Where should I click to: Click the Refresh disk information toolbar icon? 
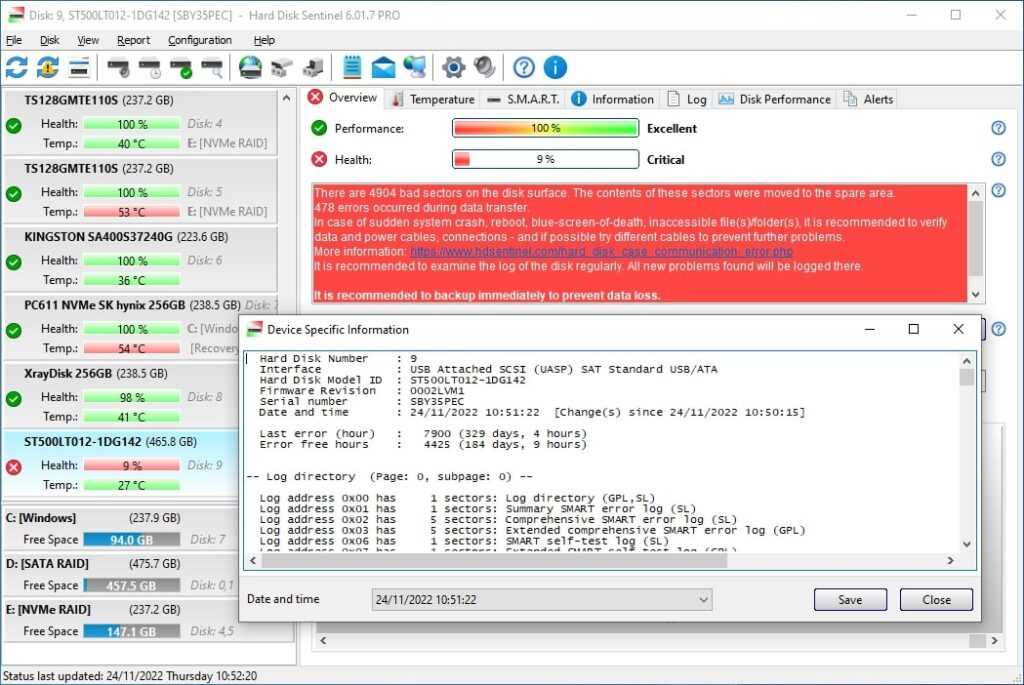(x=17, y=67)
